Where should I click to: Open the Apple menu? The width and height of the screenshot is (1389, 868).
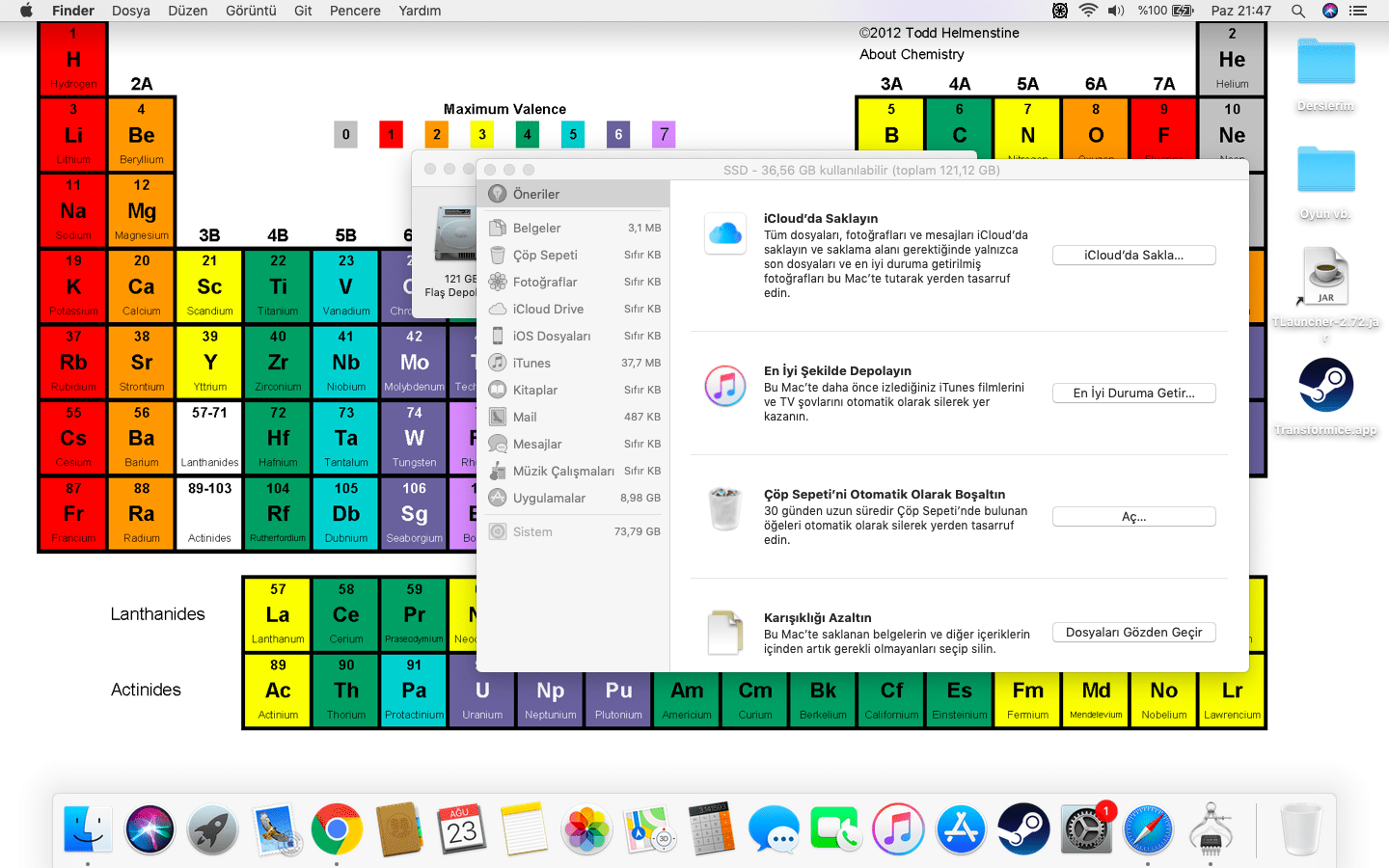click(26, 11)
